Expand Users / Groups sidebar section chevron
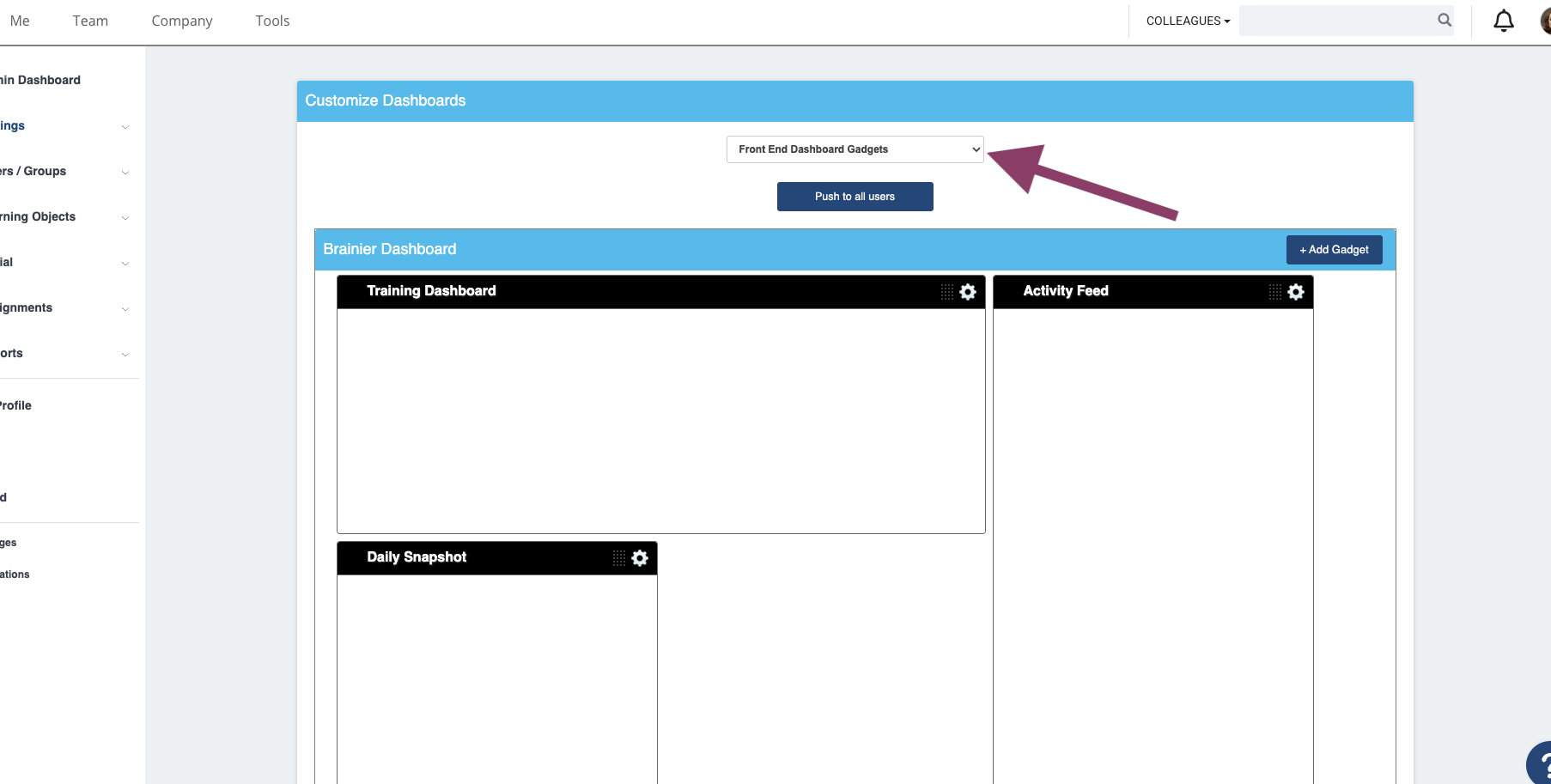The width and height of the screenshot is (1551, 784). [x=125, y=173]
